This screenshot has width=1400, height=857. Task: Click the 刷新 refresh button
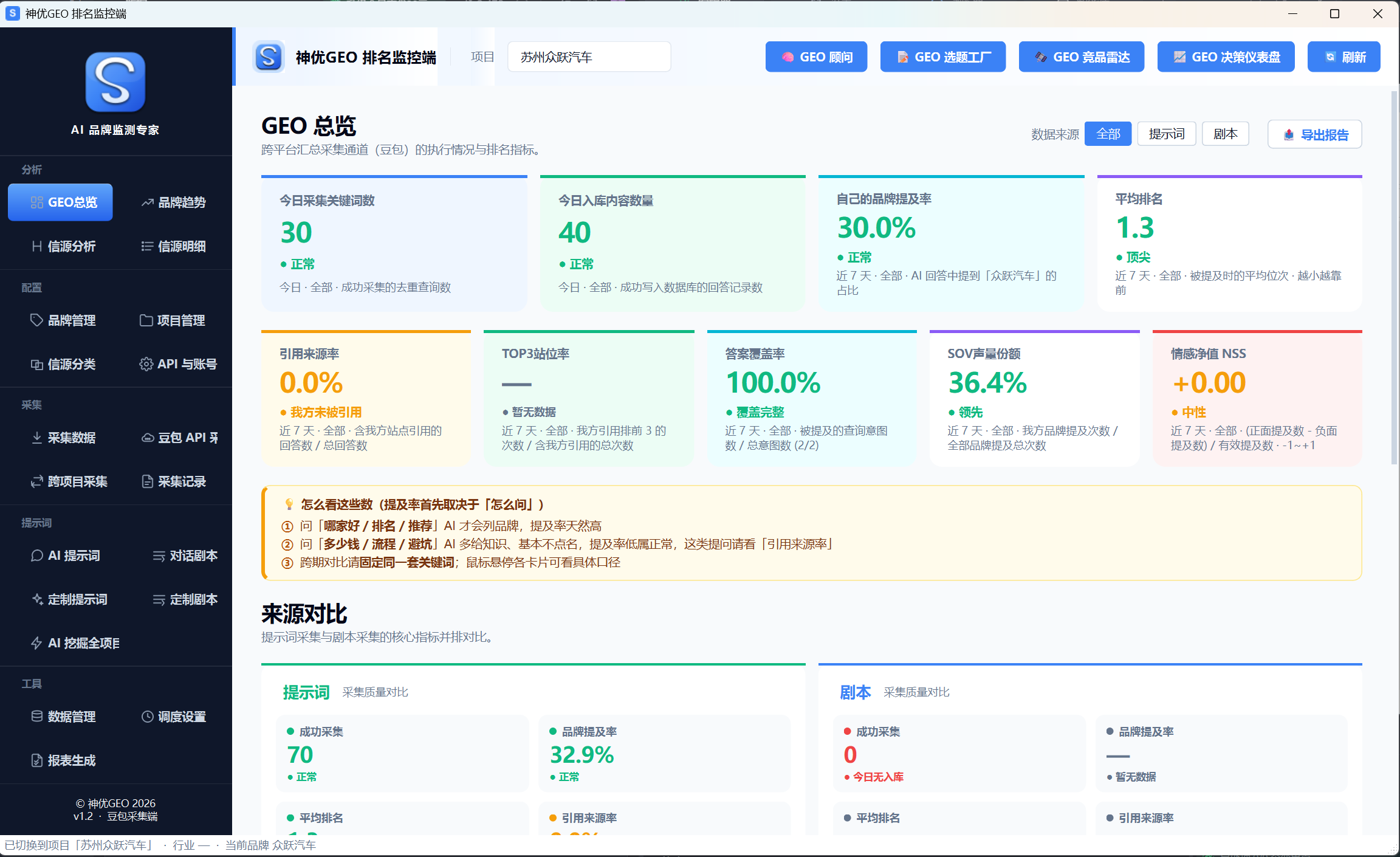pos(1344,57)
